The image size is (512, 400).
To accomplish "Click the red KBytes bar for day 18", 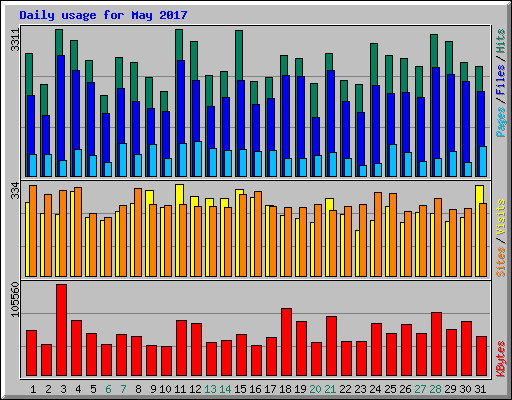I will pyautogui.click(x=286, y=342).
